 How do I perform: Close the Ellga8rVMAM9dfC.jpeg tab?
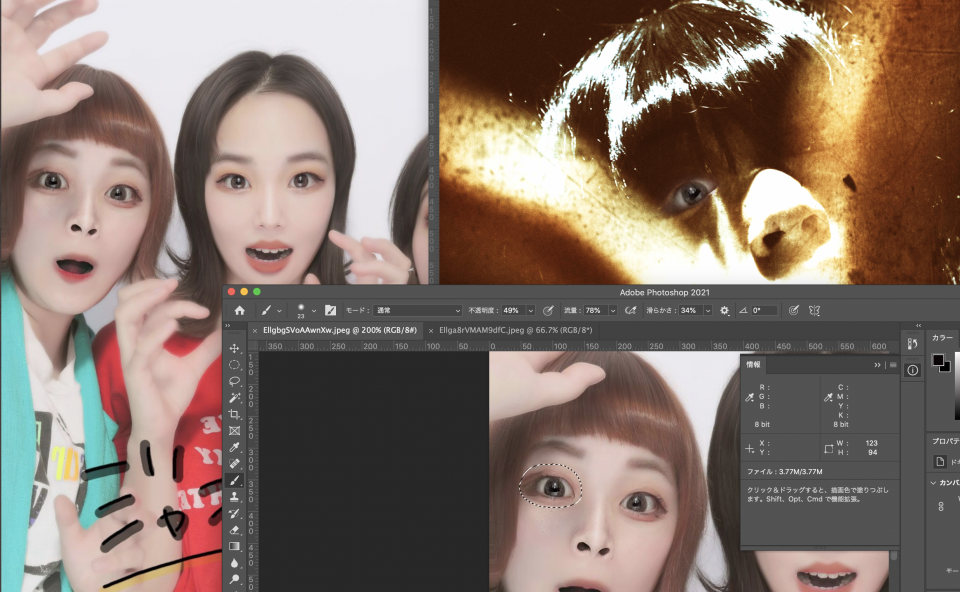coord(431,331)
